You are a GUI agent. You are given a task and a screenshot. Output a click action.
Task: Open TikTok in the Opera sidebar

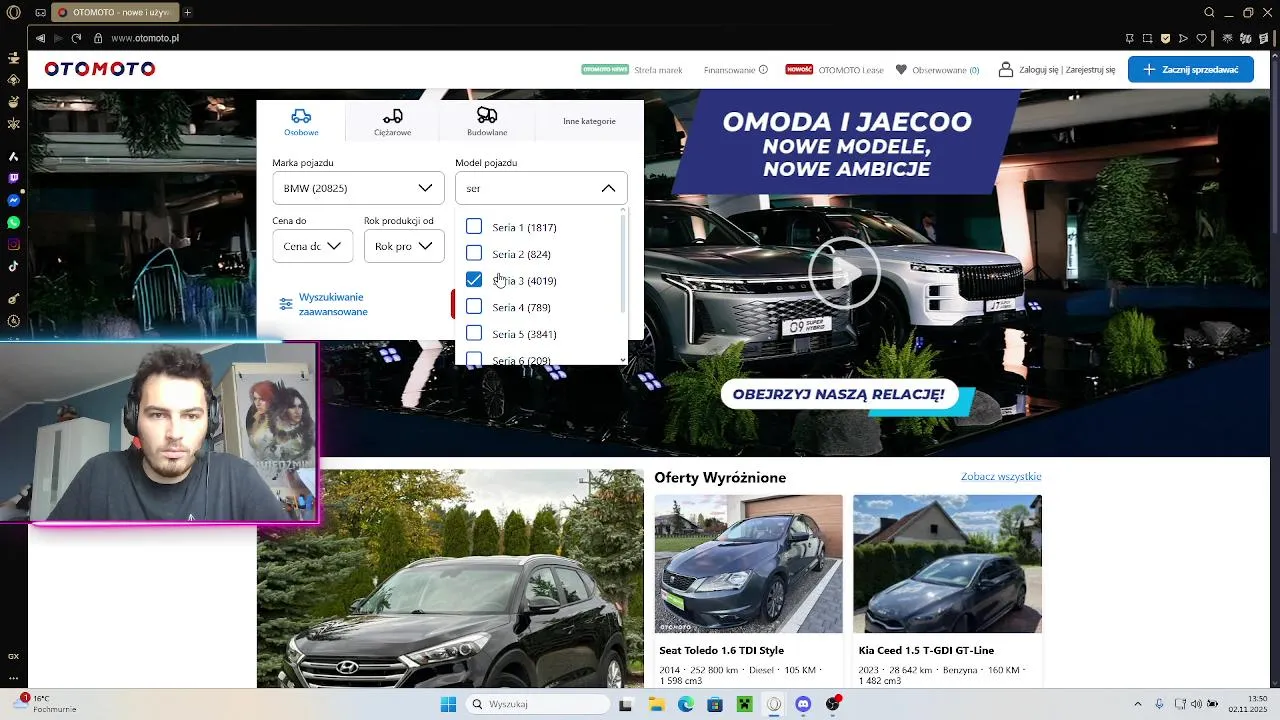[x=13, y=266]
